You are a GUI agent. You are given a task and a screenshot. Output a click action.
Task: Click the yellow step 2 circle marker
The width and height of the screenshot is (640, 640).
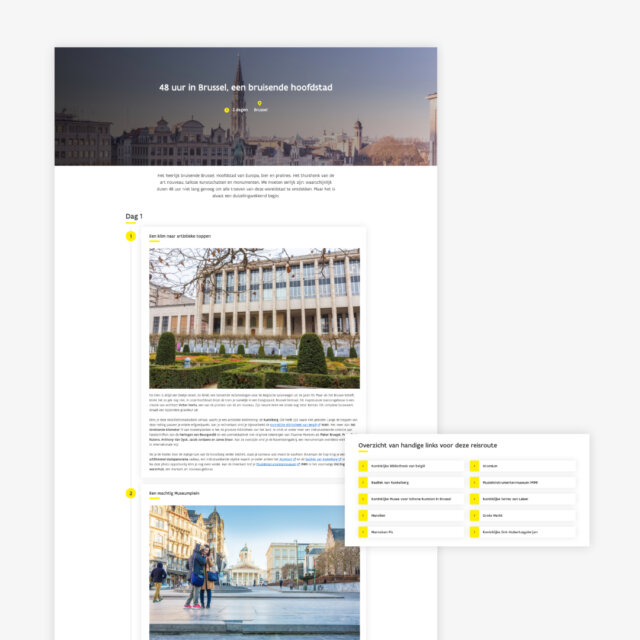pos(131,493)
